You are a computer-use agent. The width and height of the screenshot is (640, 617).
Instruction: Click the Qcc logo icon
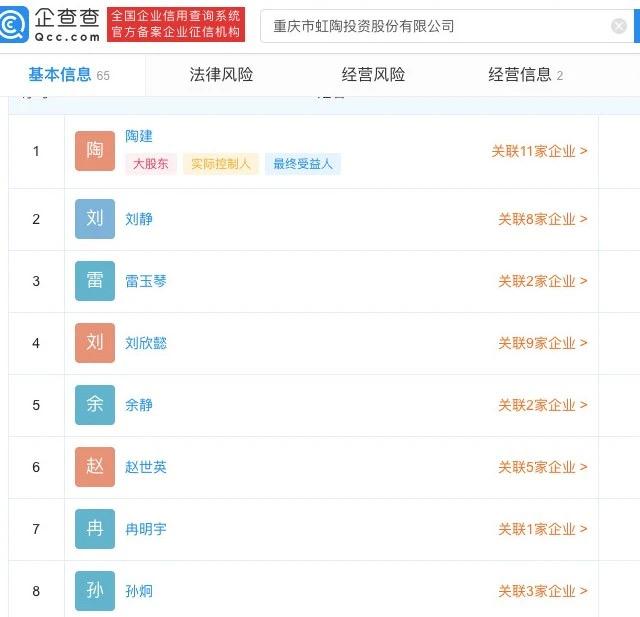pos(15,24)
